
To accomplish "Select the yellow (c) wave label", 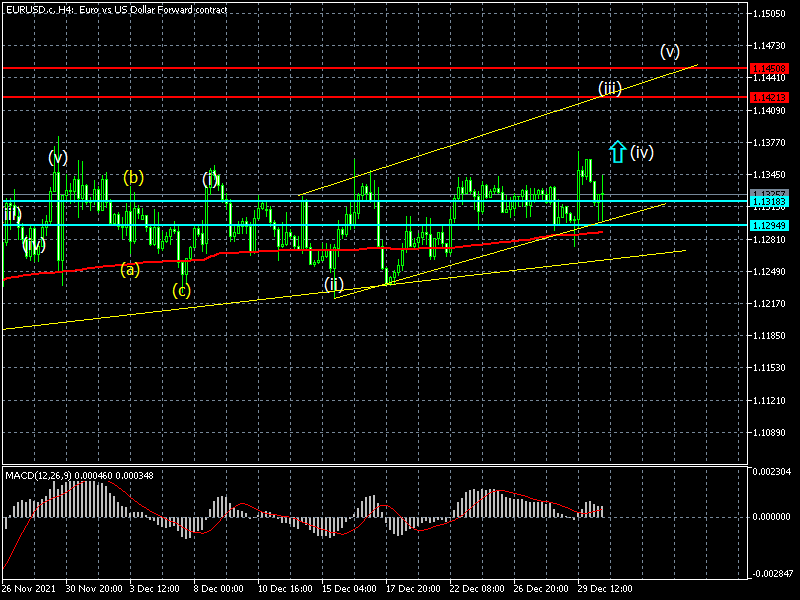I will 181,290.
